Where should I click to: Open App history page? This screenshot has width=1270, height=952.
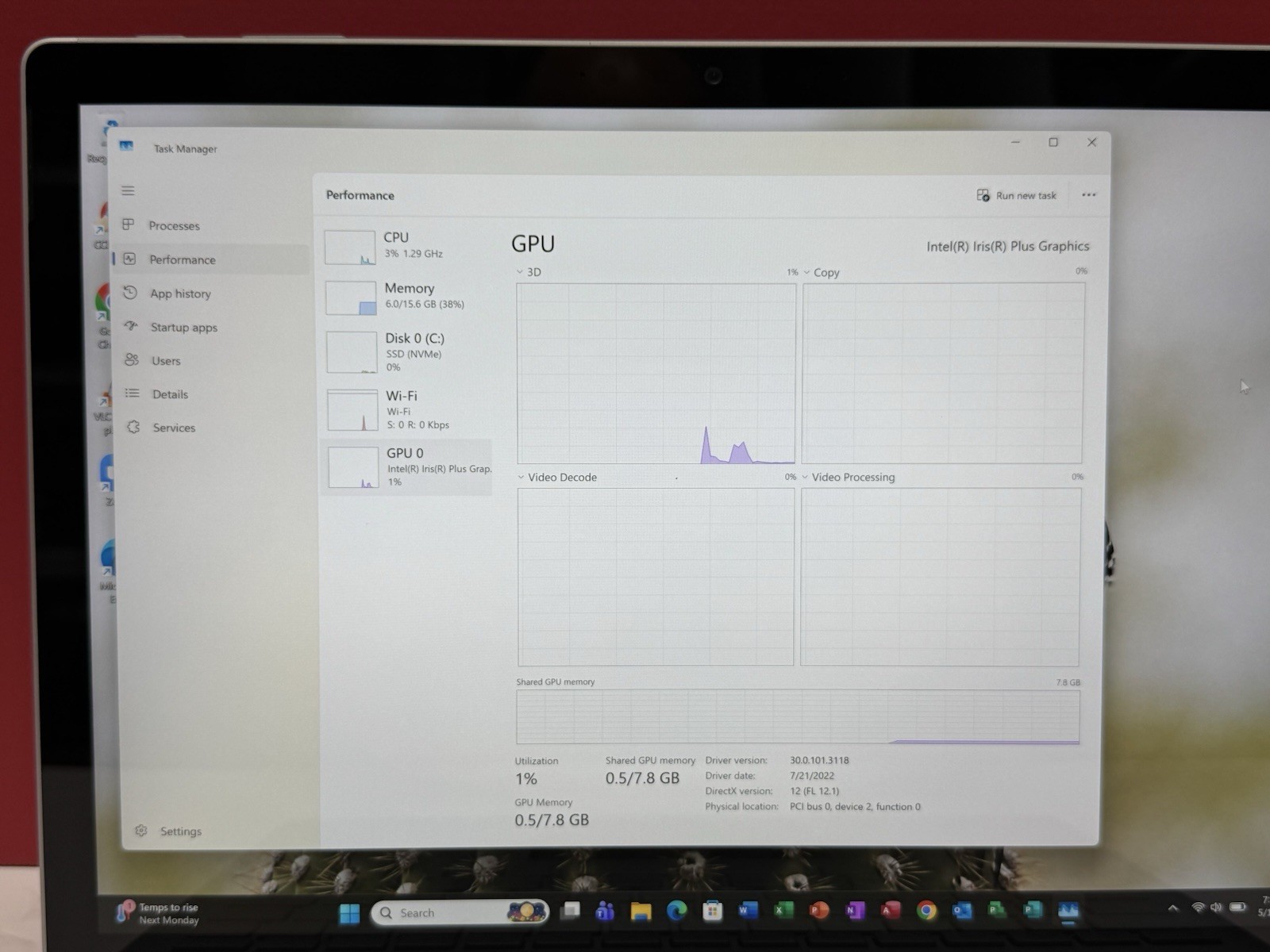[180, 294]
